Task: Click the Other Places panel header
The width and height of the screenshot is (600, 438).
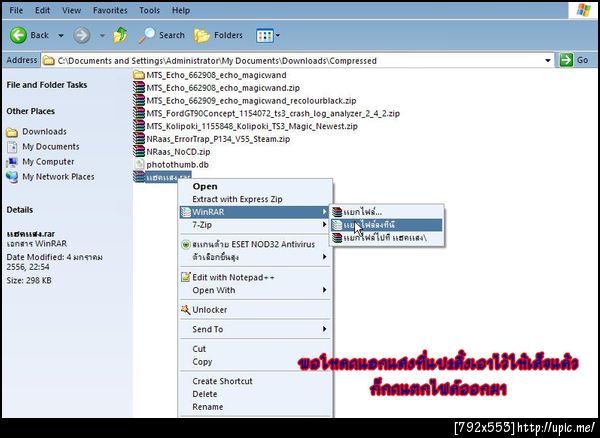Action: [x=31, y=111]
